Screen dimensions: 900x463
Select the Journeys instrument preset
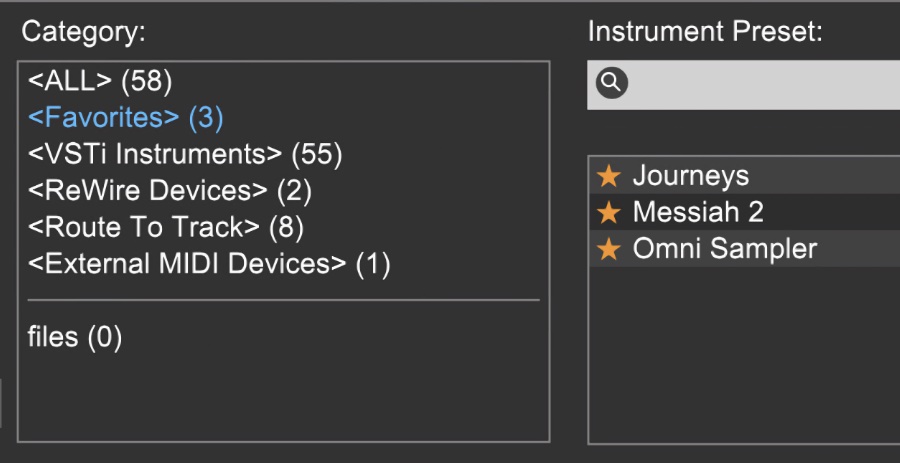(x=744, y=175)
